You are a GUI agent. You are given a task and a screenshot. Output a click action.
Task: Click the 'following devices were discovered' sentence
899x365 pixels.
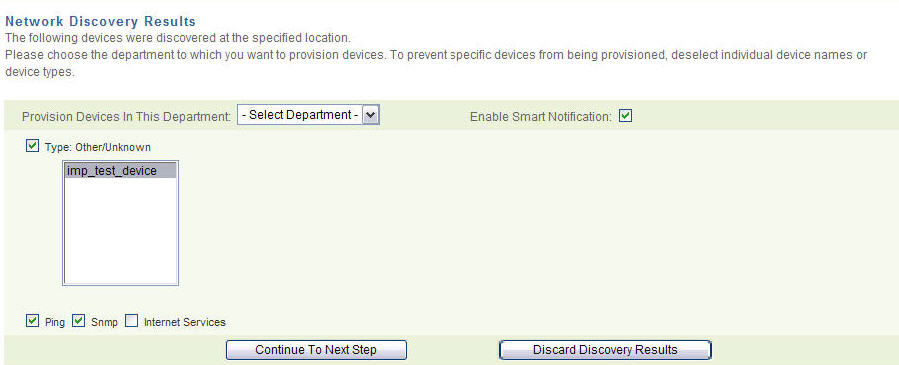[178, 39]
